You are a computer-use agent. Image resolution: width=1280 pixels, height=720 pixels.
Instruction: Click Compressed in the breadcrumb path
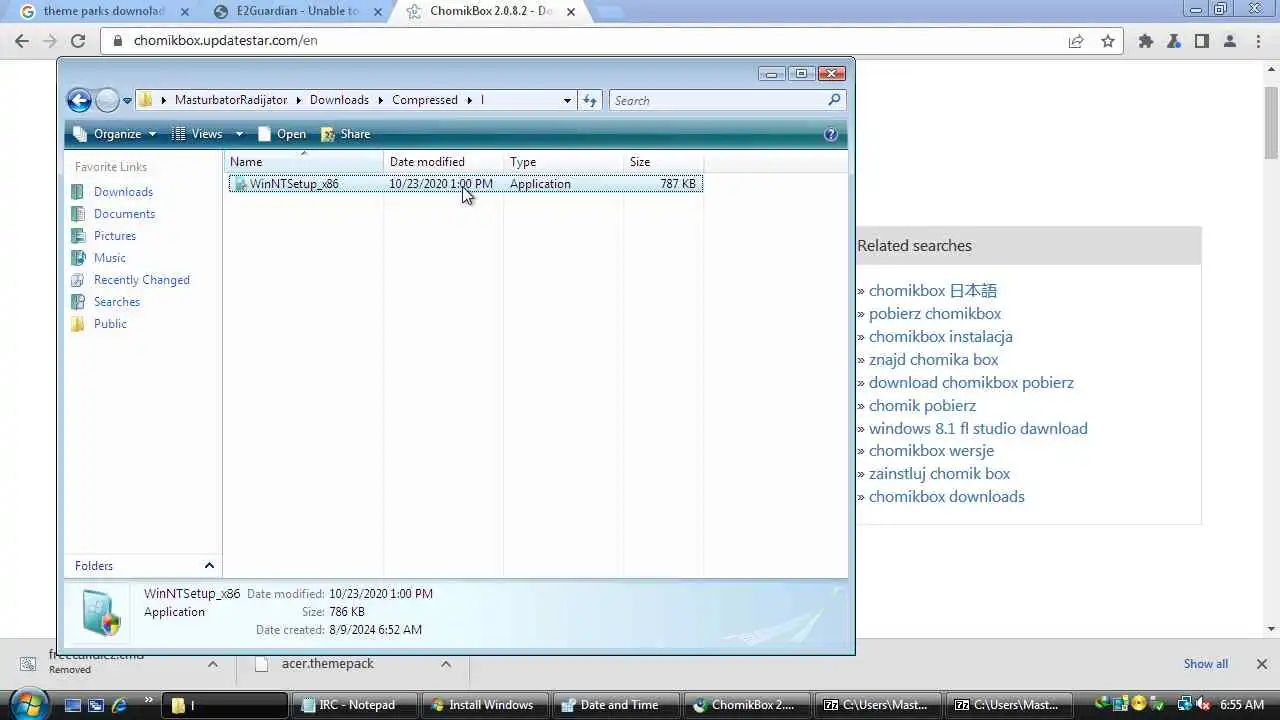tap(425, 100)
